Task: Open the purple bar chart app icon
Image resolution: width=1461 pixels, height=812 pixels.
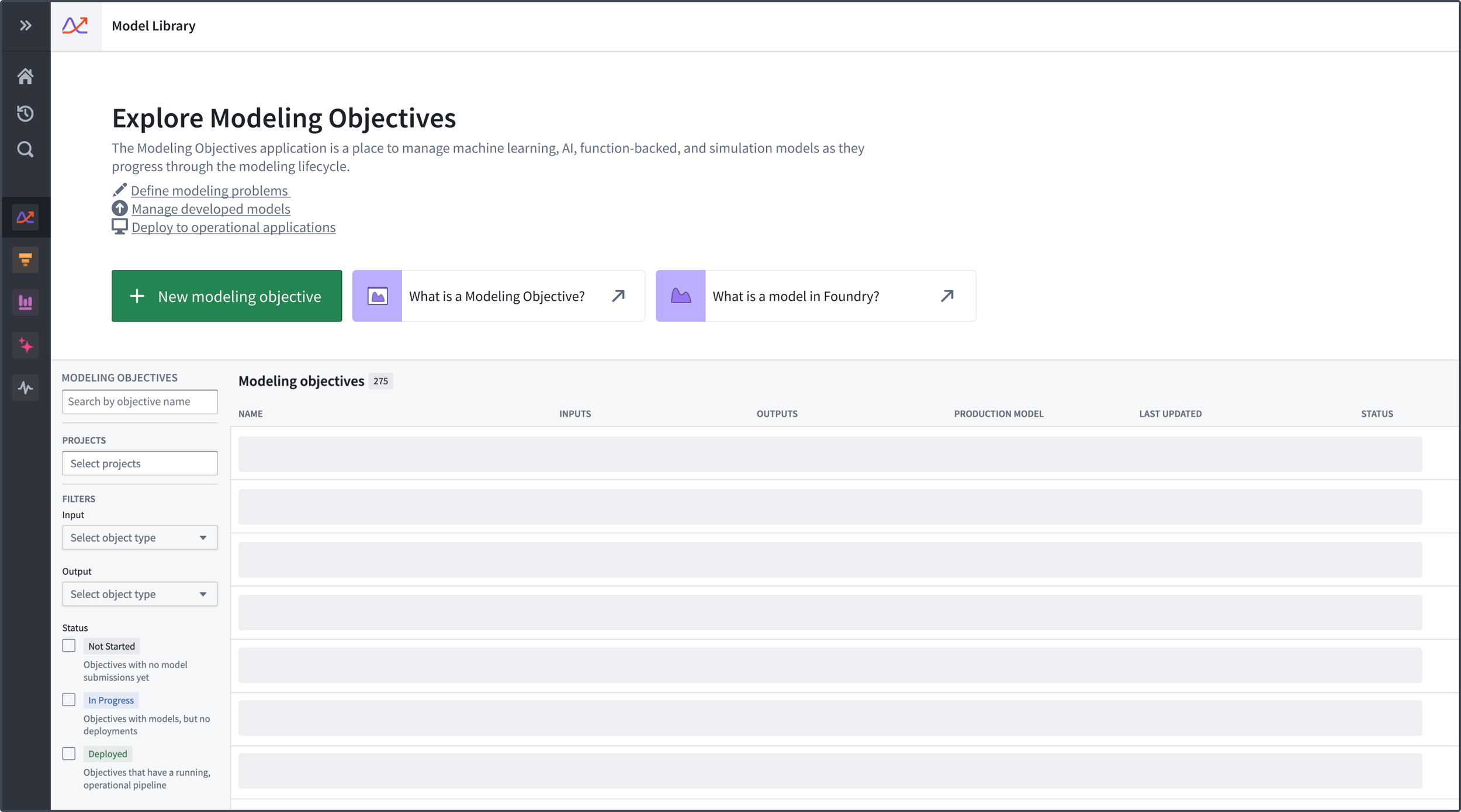Action: click(x=25, y=303)
